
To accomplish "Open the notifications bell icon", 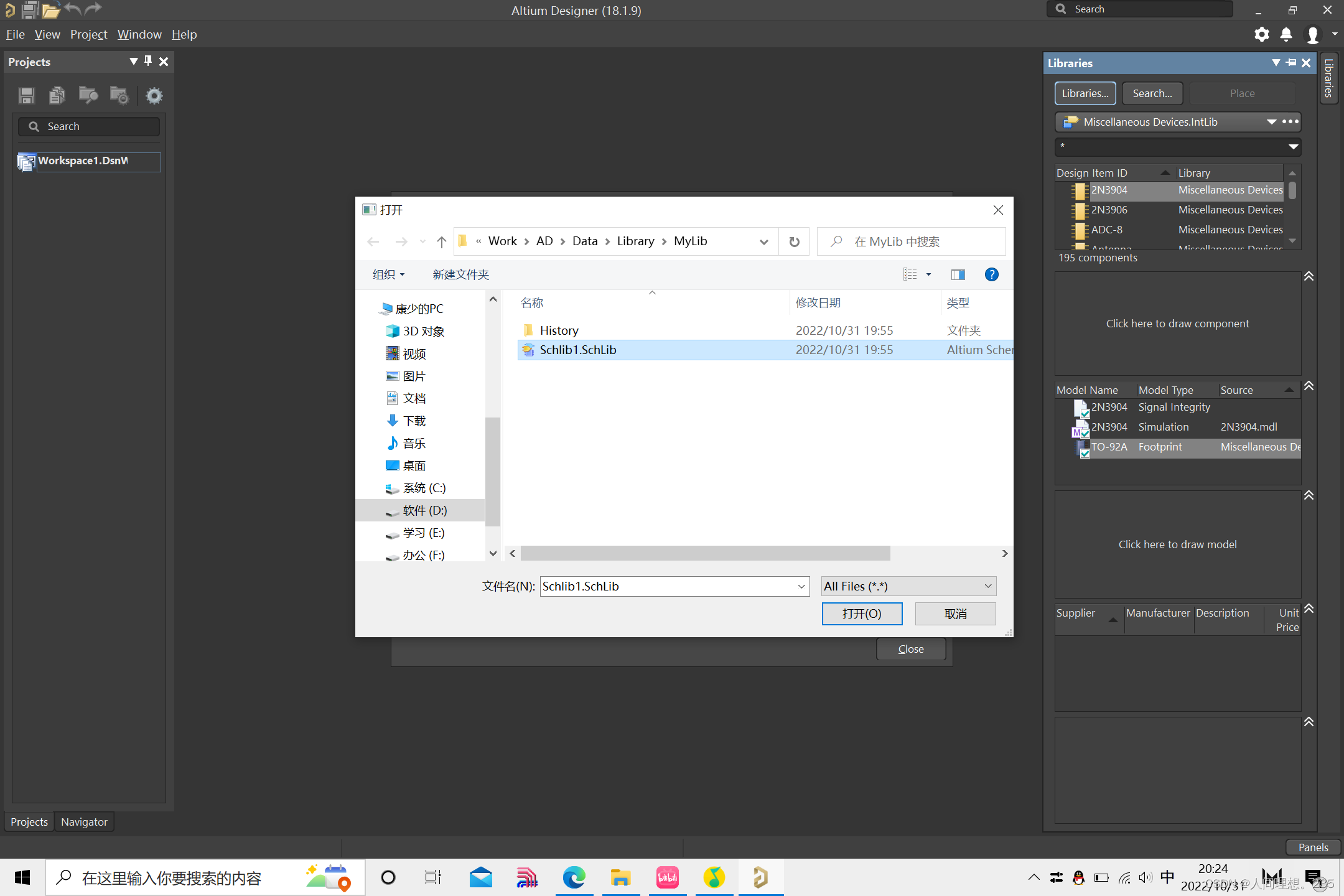I will point(1286,34).
